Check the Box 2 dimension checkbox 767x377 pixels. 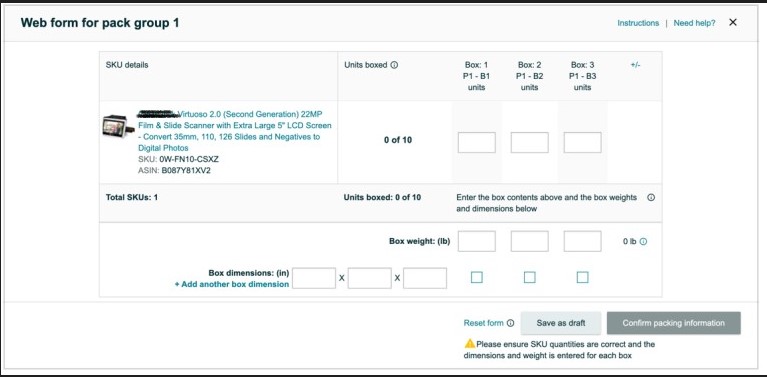click(x=529, y=278)
